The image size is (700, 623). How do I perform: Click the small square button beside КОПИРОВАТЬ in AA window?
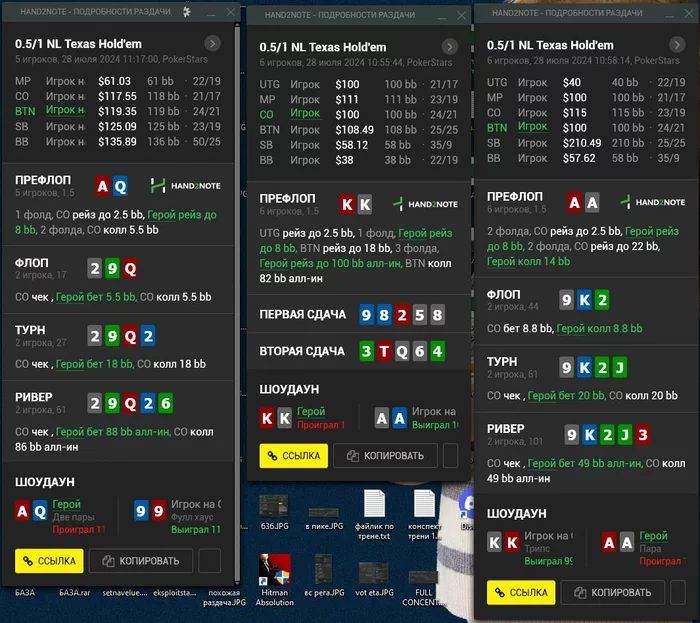678,593
